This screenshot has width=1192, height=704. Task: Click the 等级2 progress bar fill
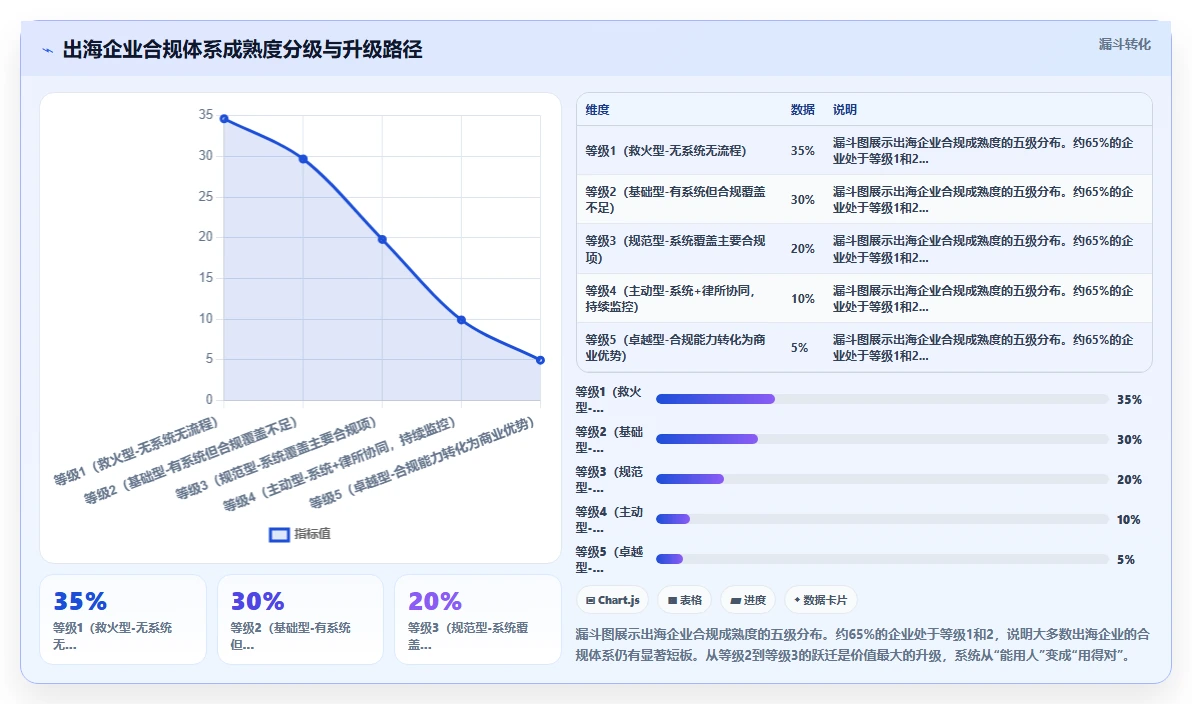click(707, 439)
